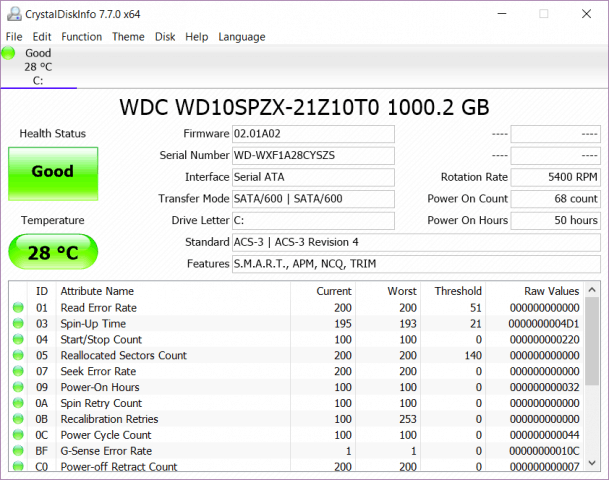Click the status icon for Start/Stop Count
Image resolution: width=609 pixels, height=480 pixels.
pyautogui.click(x=18, y=339)
